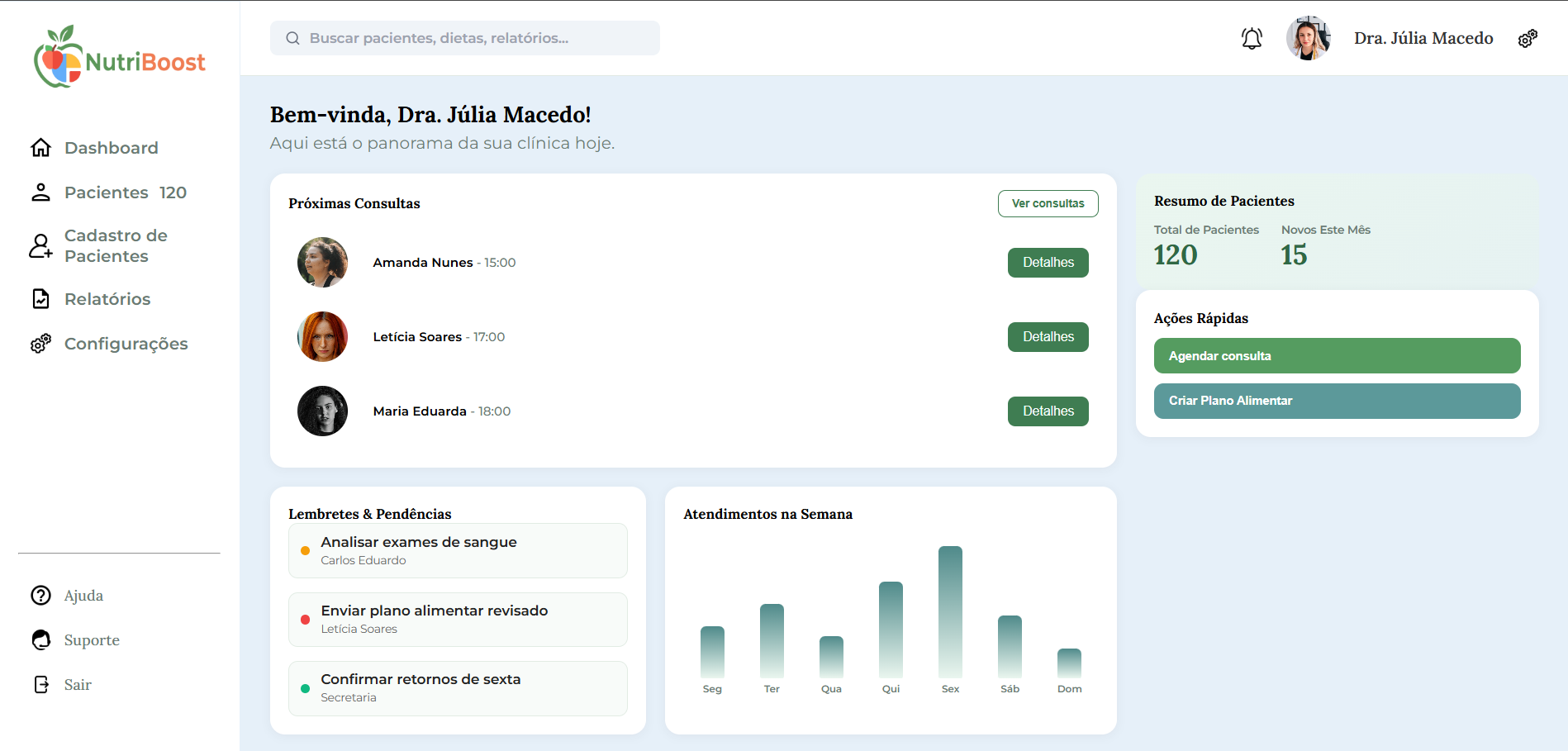This screenshot has height=751, width=1568.
Task: Click the Pacientes person icon
Action: (x=40, y=193)
